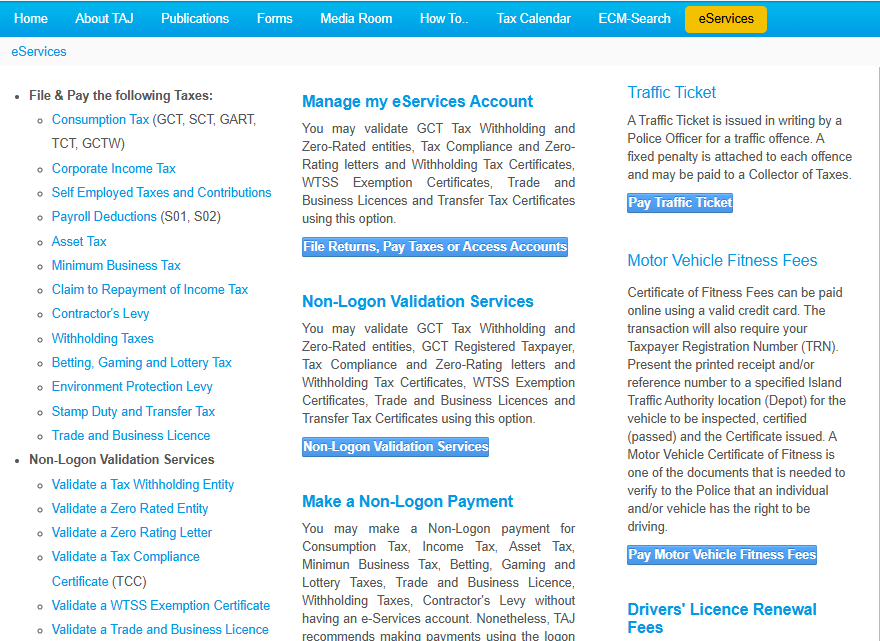Screen dimensions: 880x641
Task: Open the ECM-Search menu item
Action: [634, 19]
